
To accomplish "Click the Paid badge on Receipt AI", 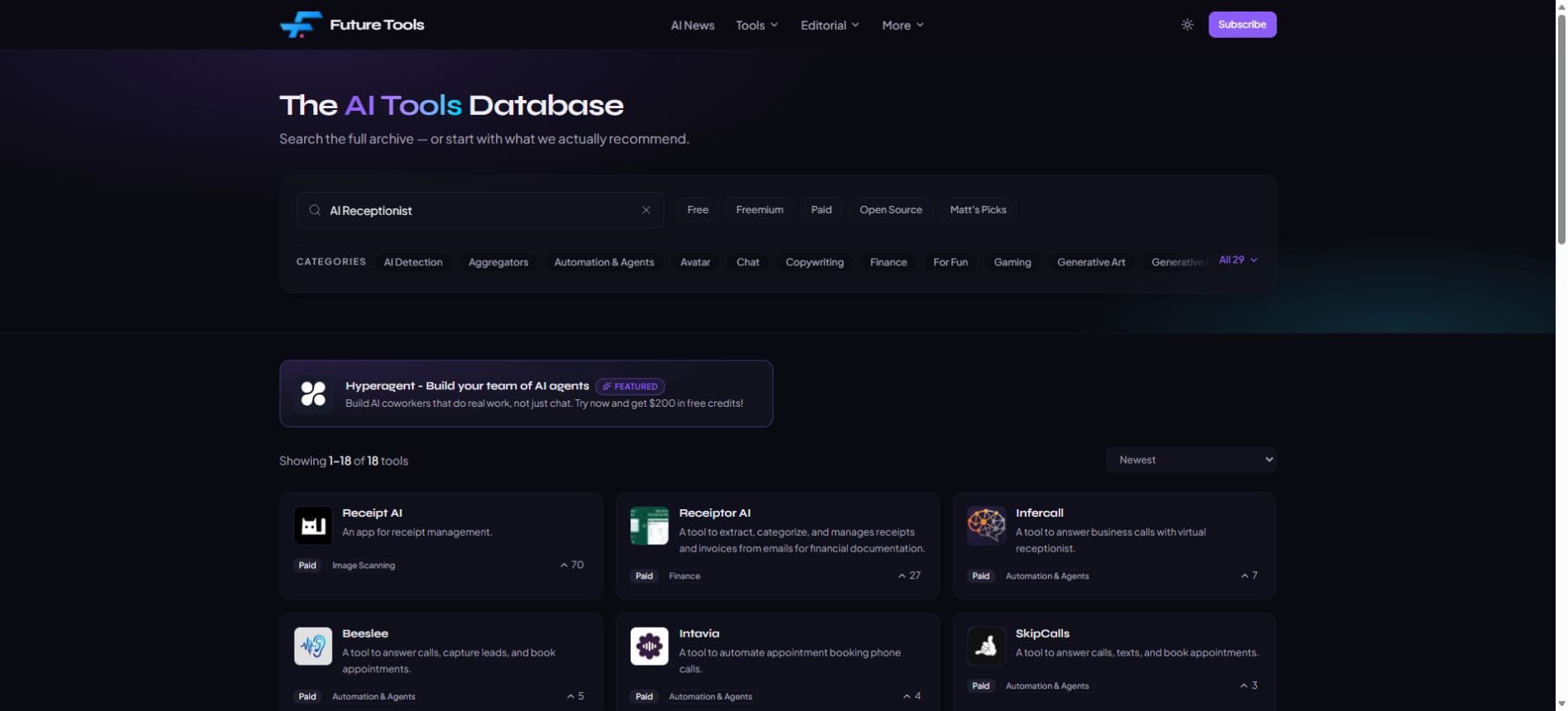I will (x=307, y=565).
